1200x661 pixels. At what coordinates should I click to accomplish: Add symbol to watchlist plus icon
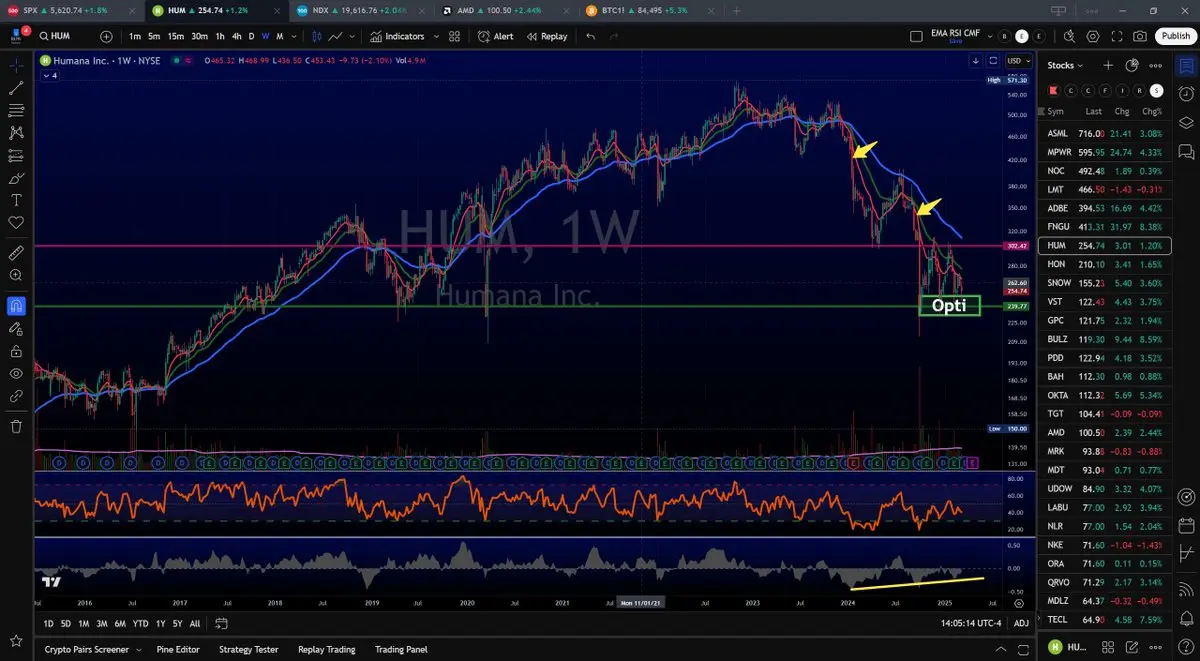tap(1108, 65)
